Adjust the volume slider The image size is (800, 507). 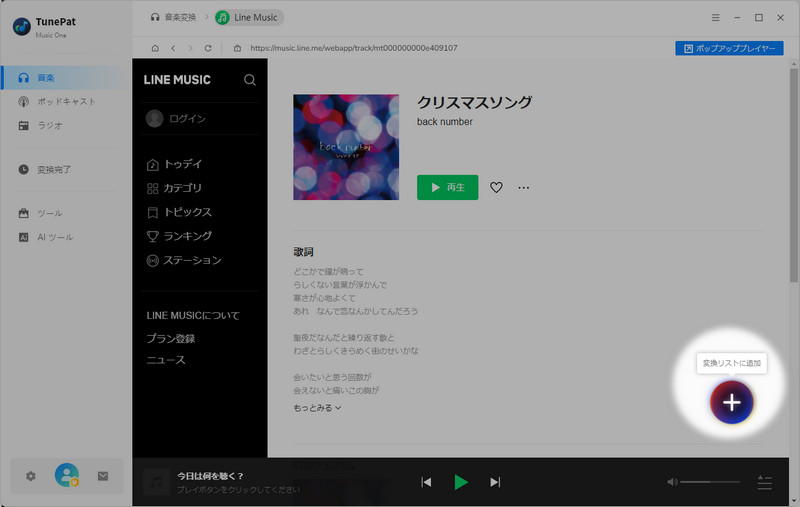point(710,482)
